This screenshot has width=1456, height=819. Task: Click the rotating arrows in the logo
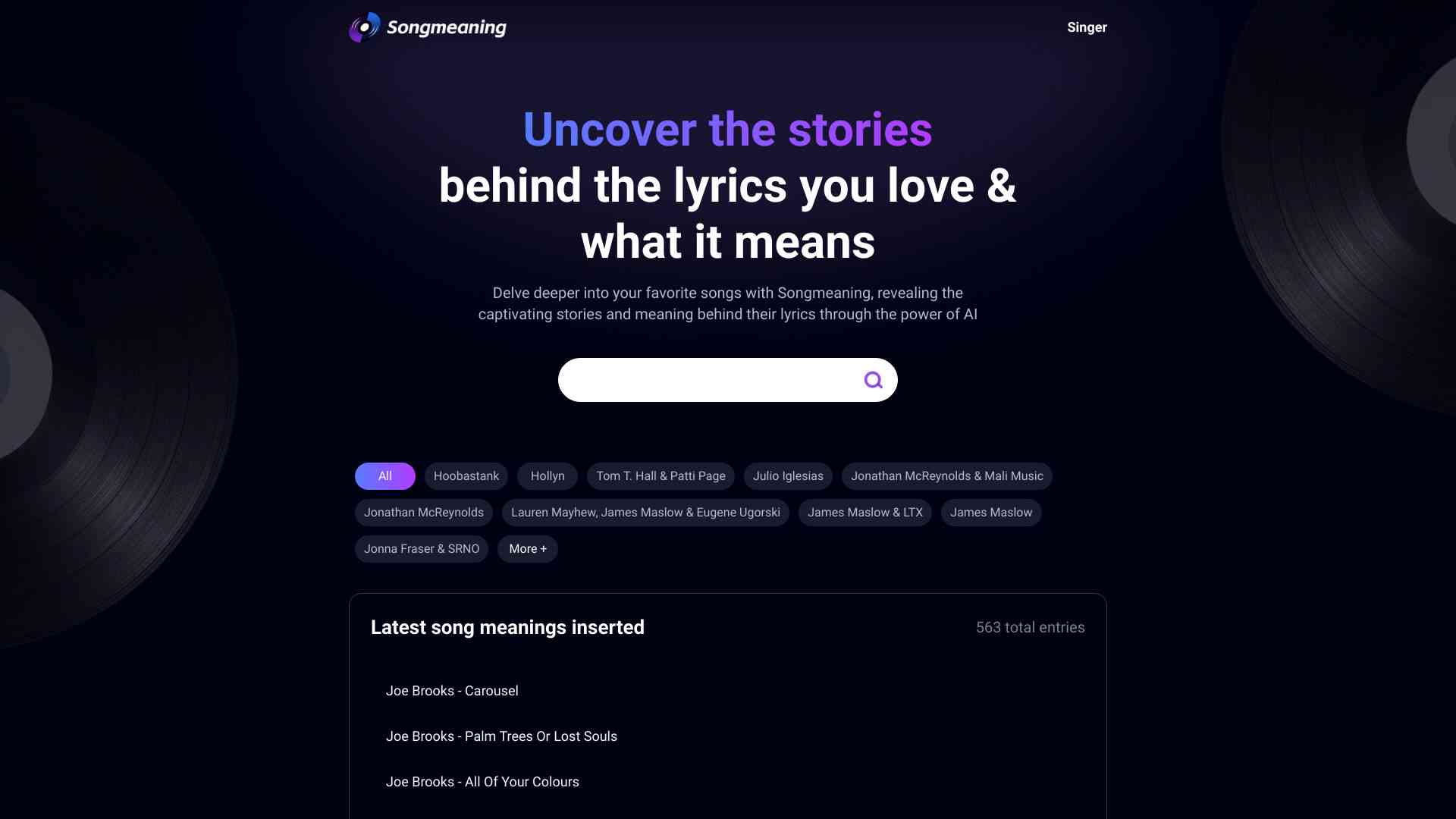[363, 27]
